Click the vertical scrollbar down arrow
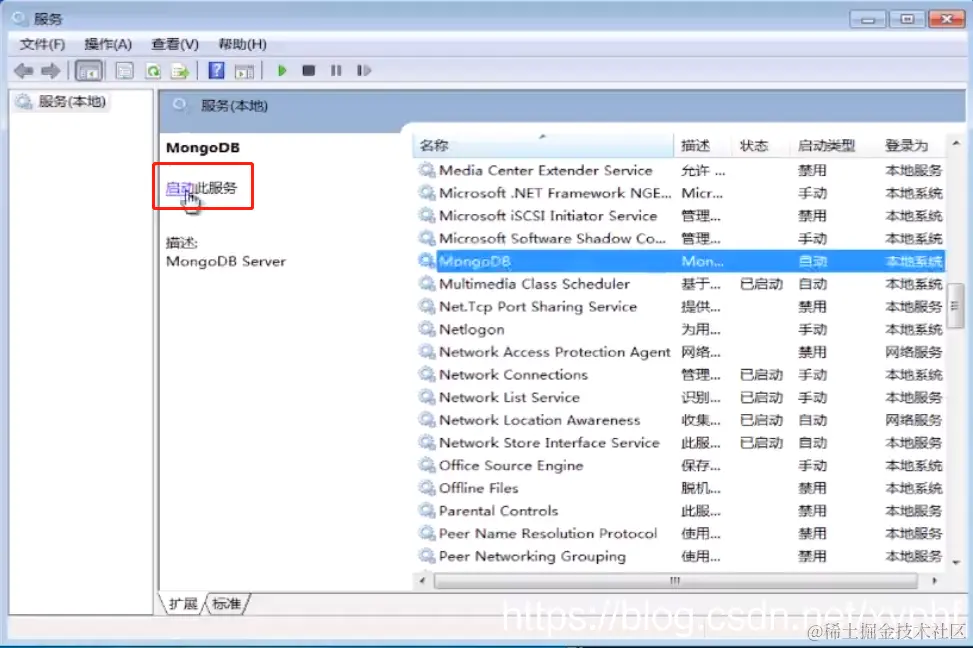This screenshot has height=648, width=973. pyautogui.click(x=956, y=562)
